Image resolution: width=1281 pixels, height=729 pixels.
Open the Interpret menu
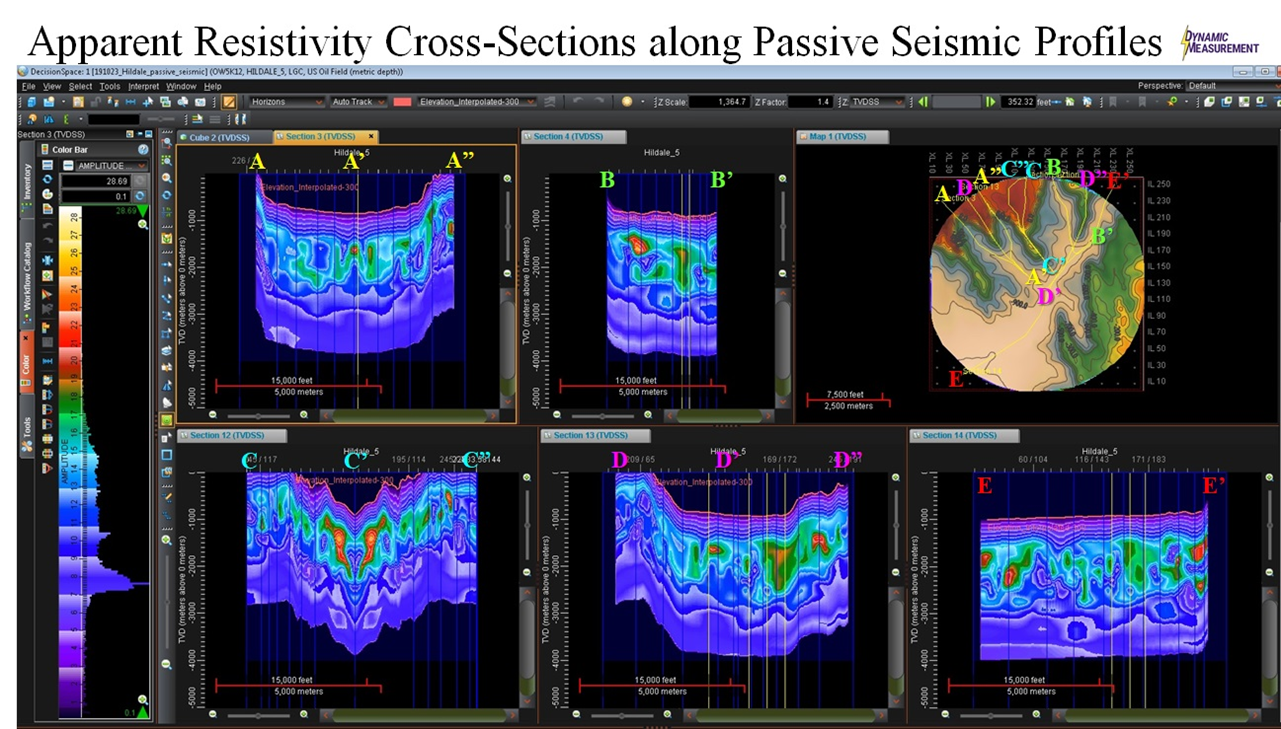point(143,86)
